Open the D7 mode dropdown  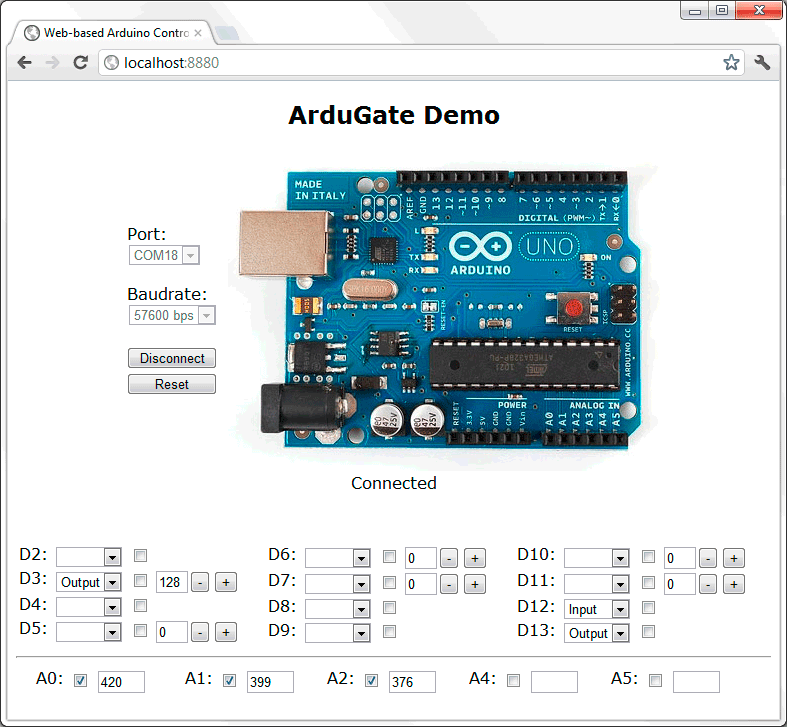338,584
